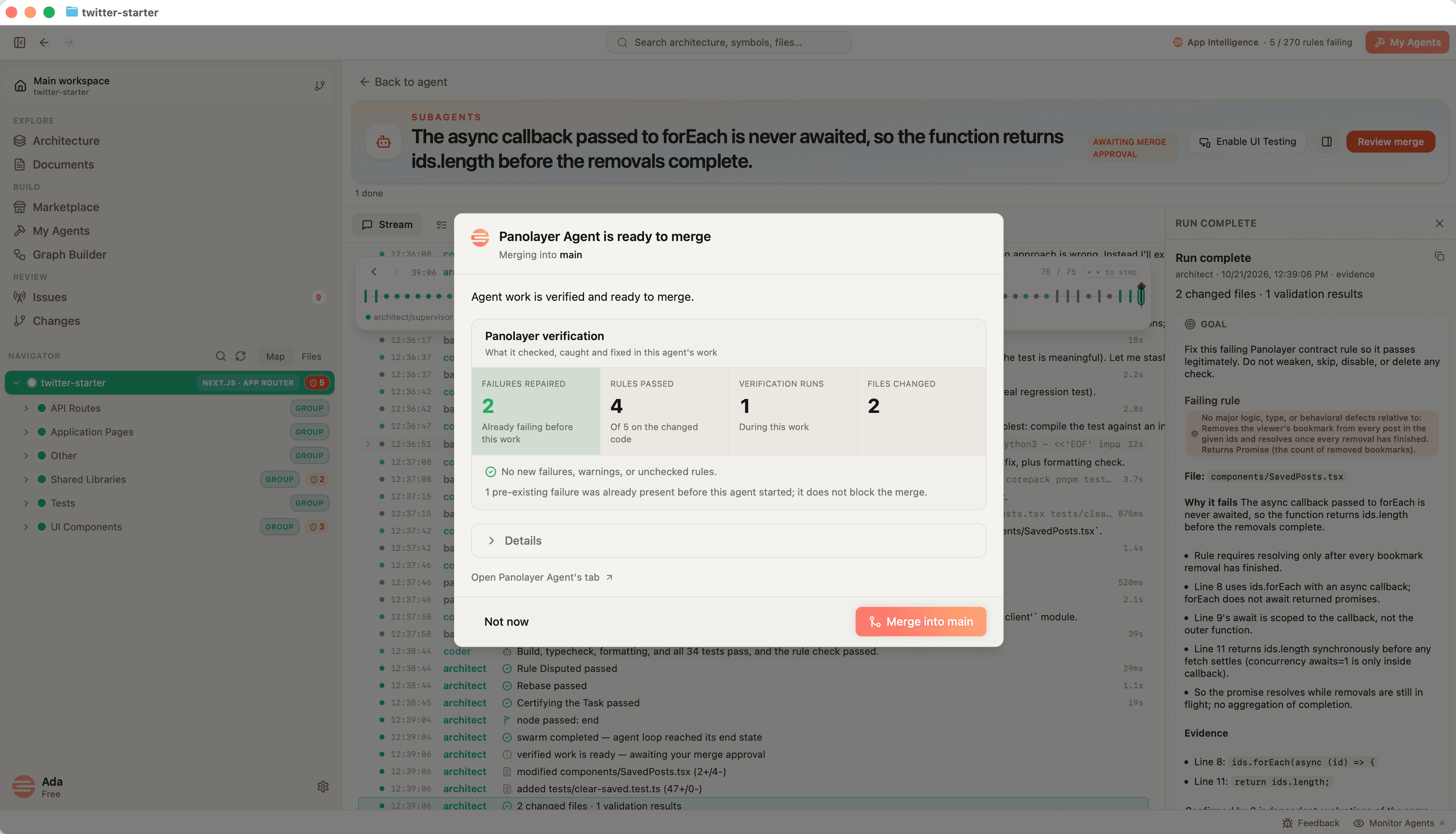
Task: Expand the Details section
Action: point(728,541)
